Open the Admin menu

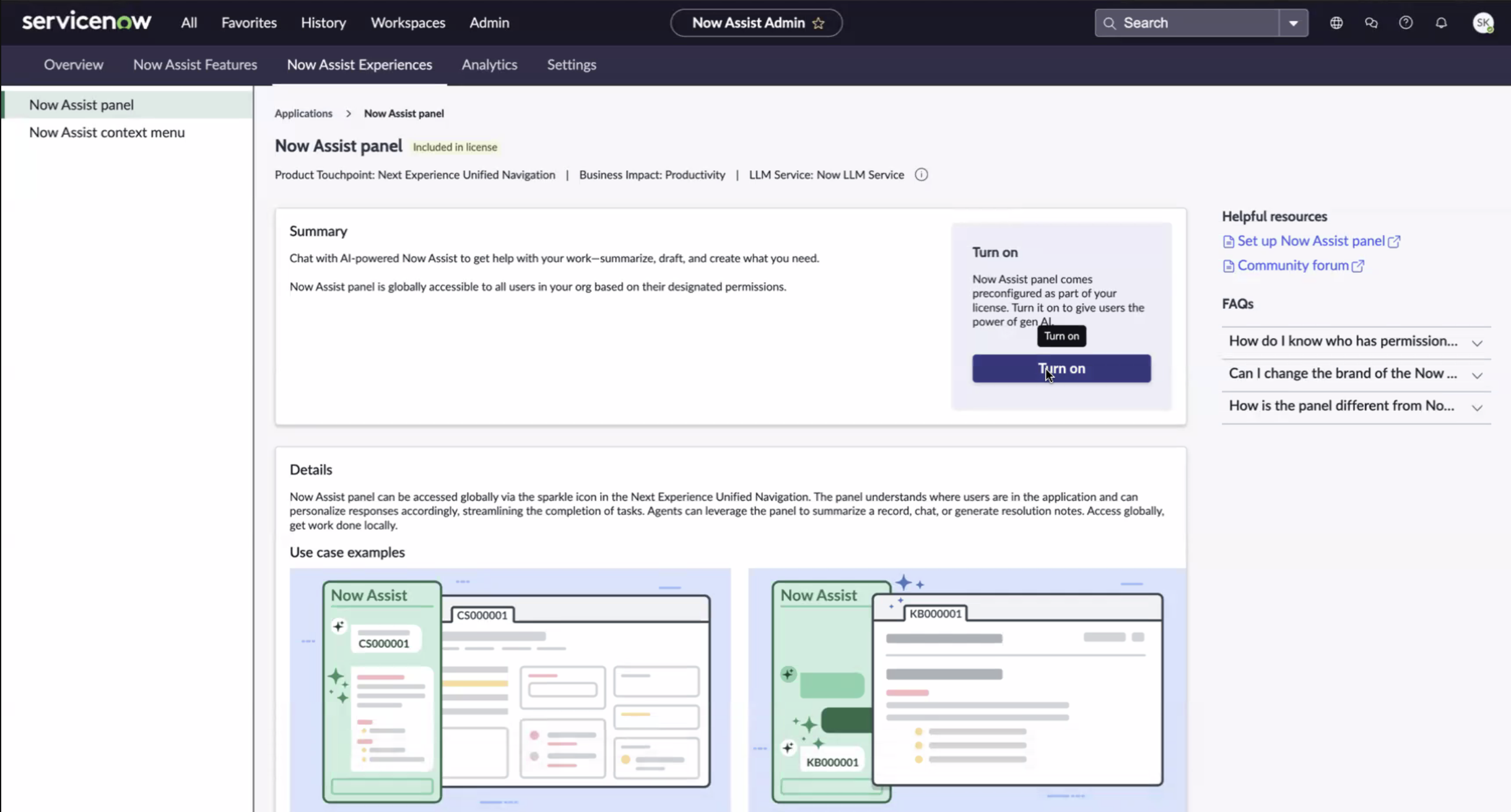[x=489, y=23]
